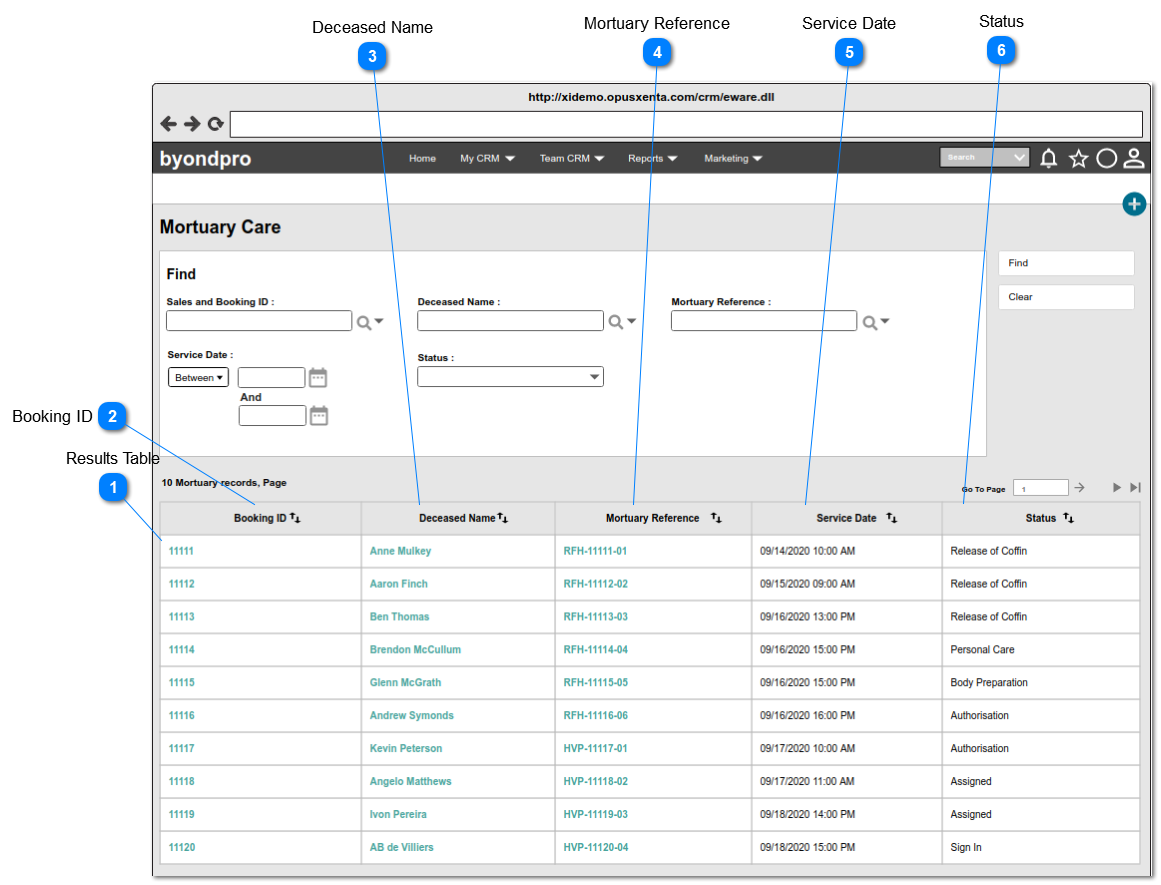
Task: Open the top bar Search dropdown
Action: [985, 158]
